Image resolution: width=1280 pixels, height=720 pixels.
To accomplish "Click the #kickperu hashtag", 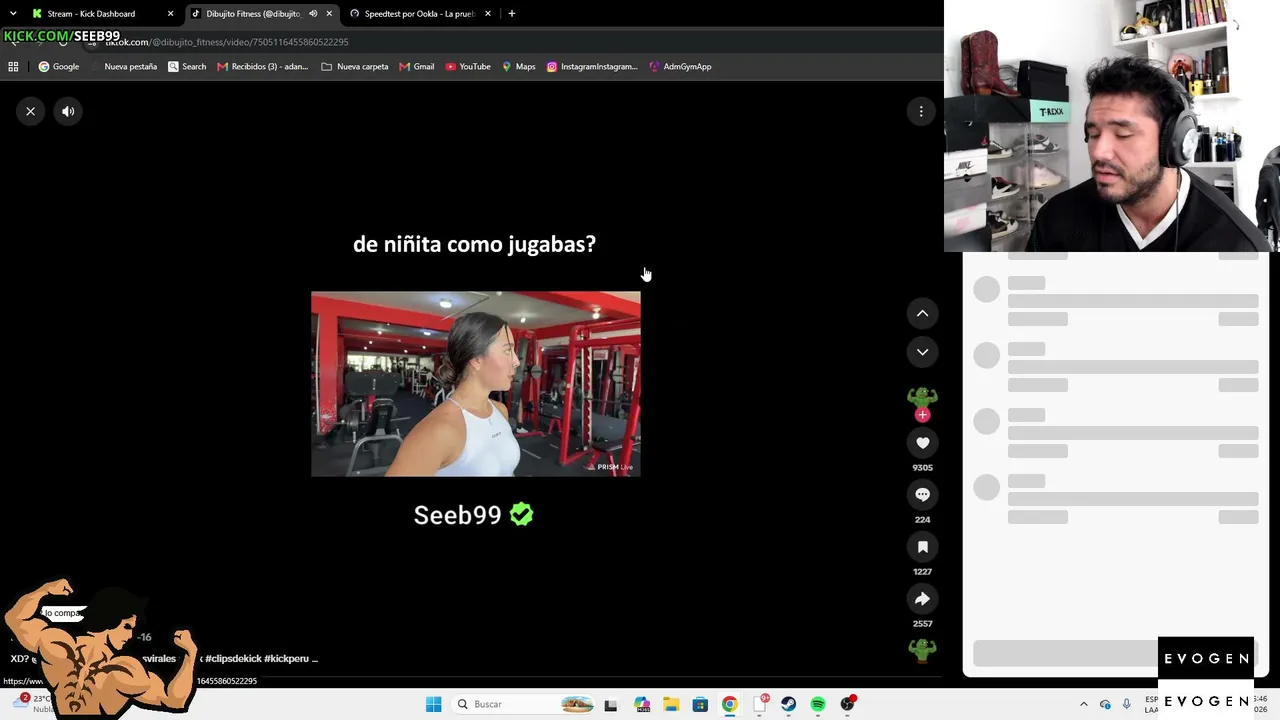I will (288, 659).
